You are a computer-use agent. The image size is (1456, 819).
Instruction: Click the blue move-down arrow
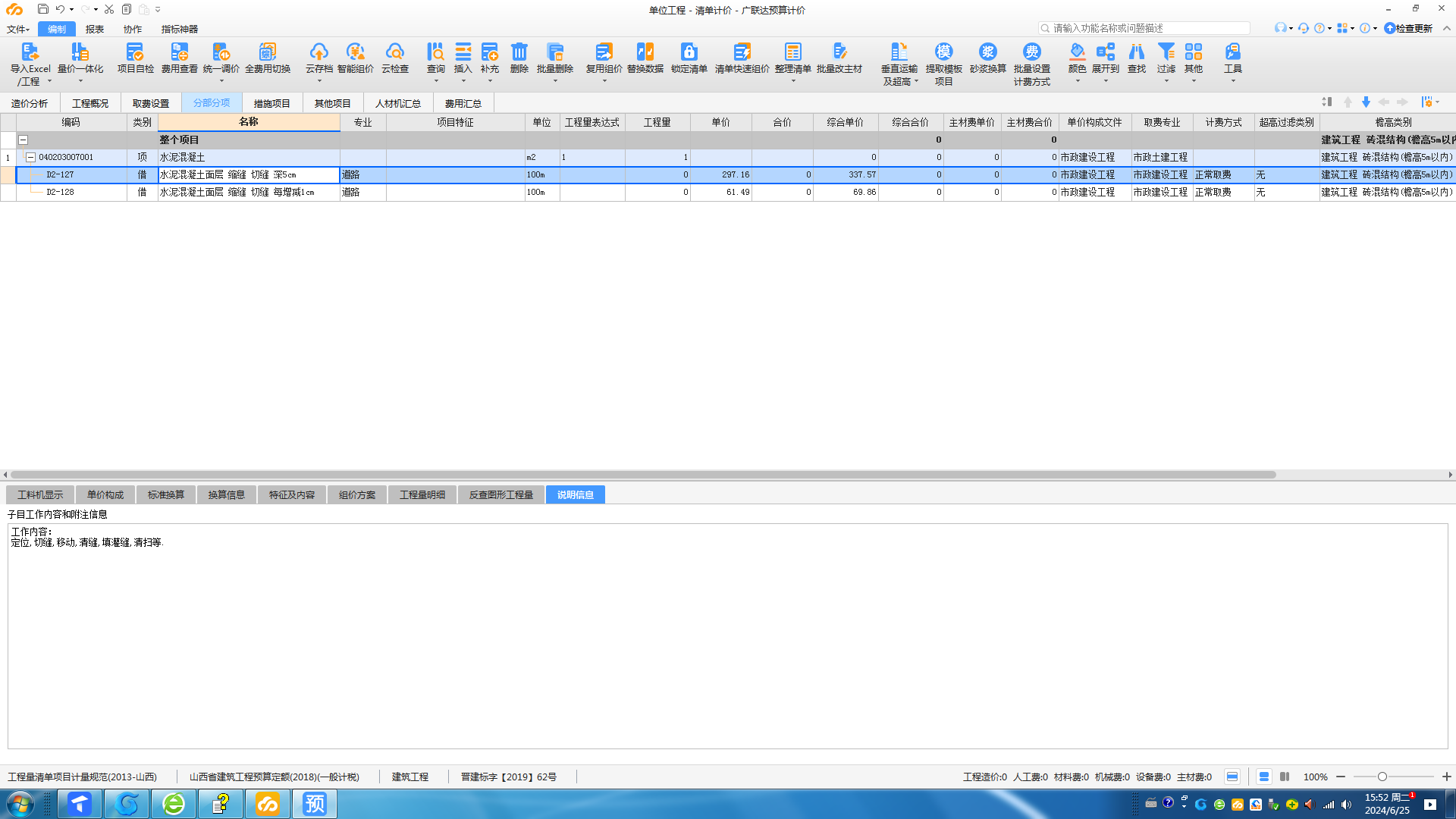point(1366,102)
